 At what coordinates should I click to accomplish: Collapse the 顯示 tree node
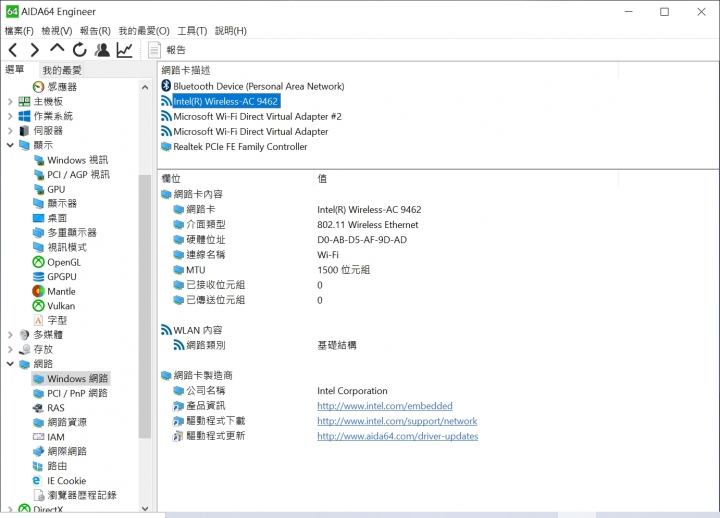coord(10,145)
